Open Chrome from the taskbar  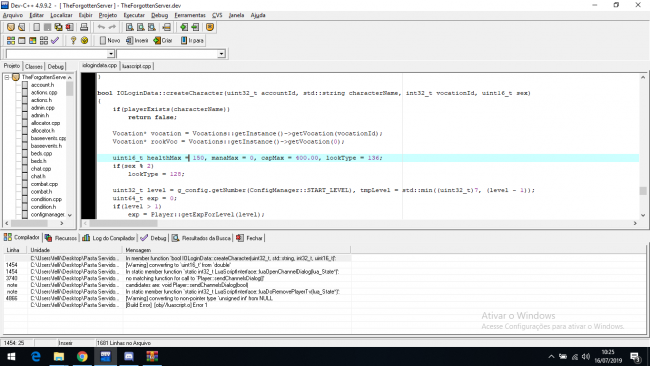click(82, 356)
